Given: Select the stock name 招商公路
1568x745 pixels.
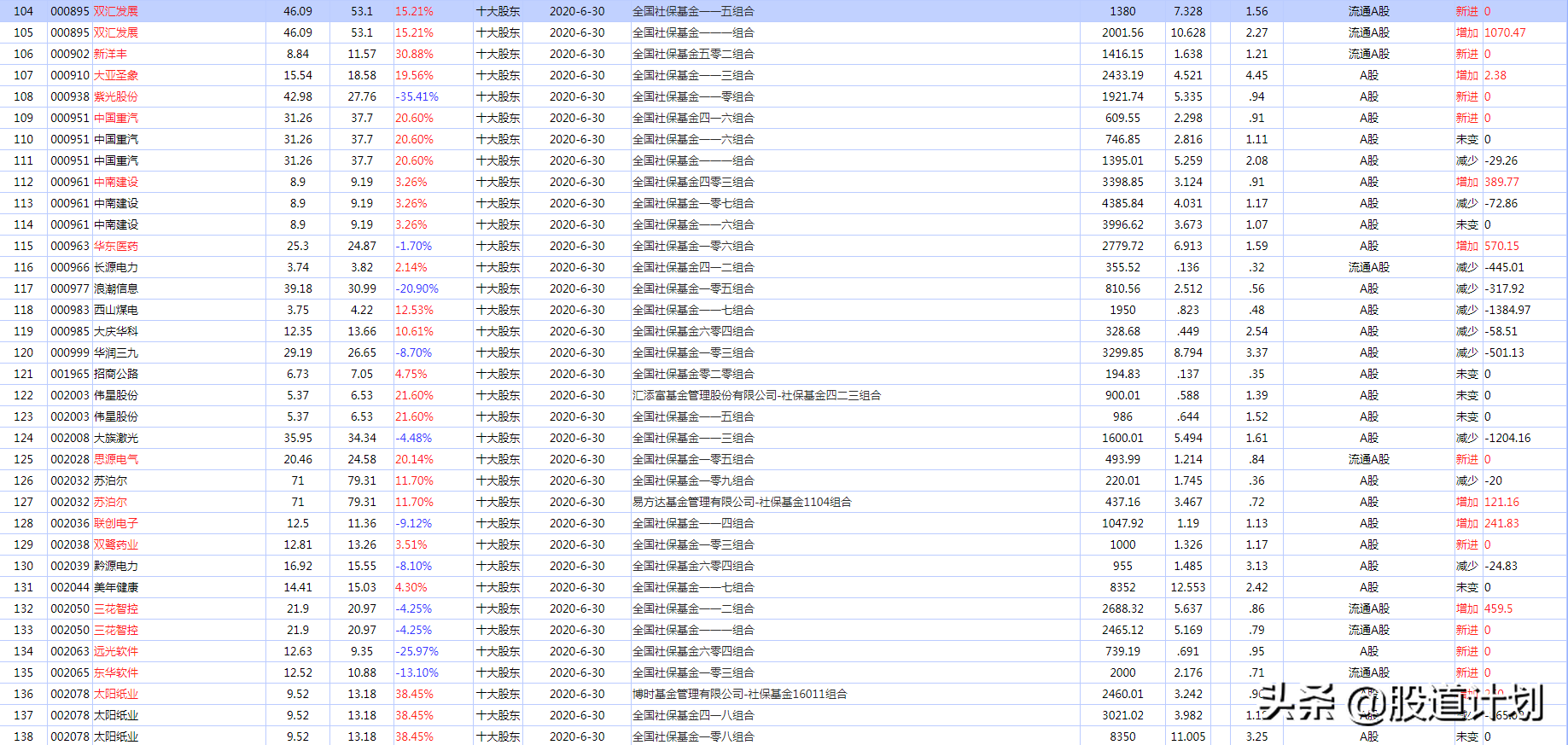Looking at the screenshot, I should (x=116, y=374).
